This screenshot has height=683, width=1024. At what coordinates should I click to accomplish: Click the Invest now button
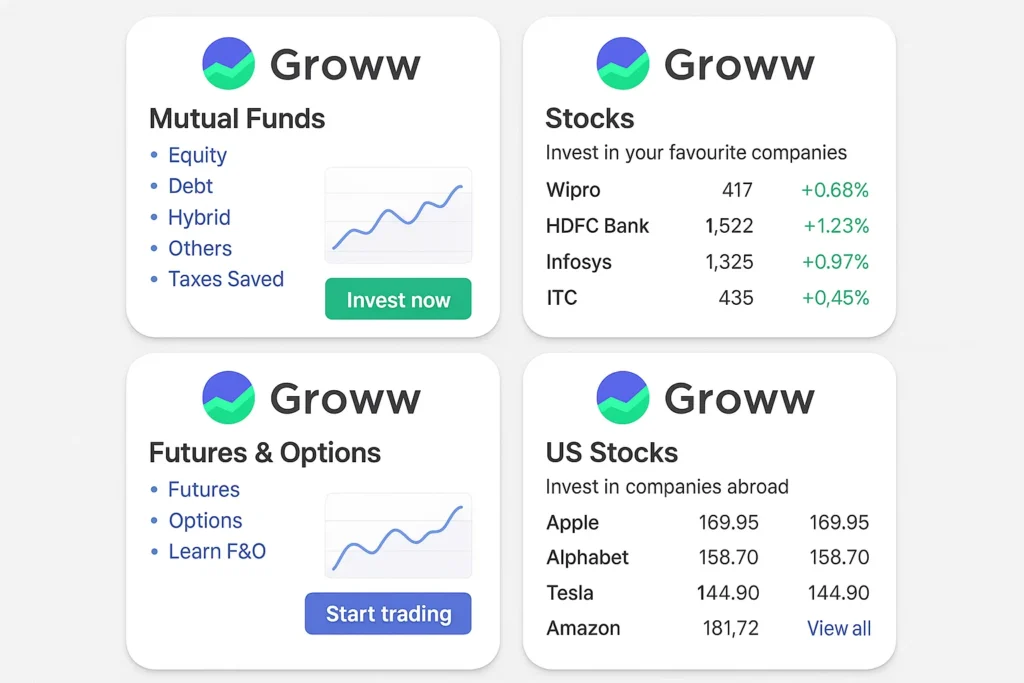(398, 299)
